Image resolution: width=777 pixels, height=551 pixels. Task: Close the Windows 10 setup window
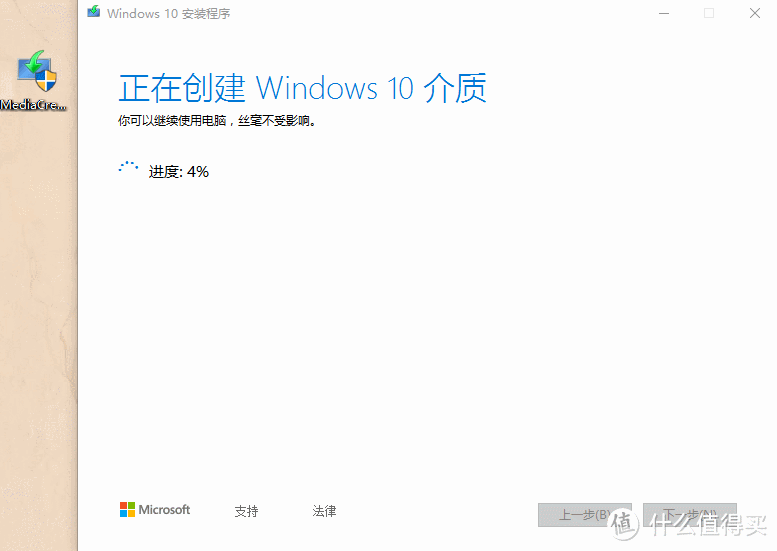tap(755, 13)
